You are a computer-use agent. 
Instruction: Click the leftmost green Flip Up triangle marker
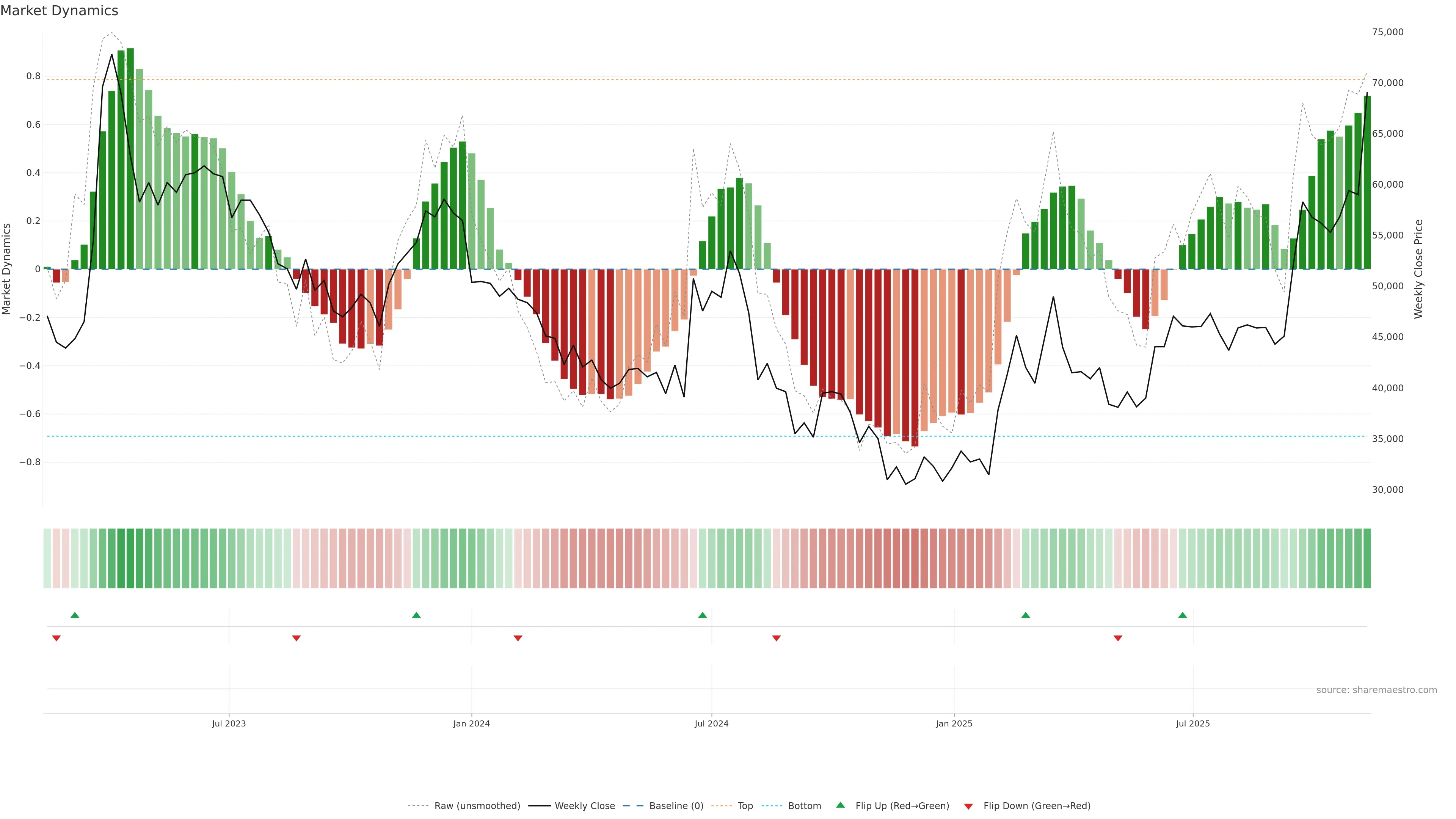(x=75, y=615)
